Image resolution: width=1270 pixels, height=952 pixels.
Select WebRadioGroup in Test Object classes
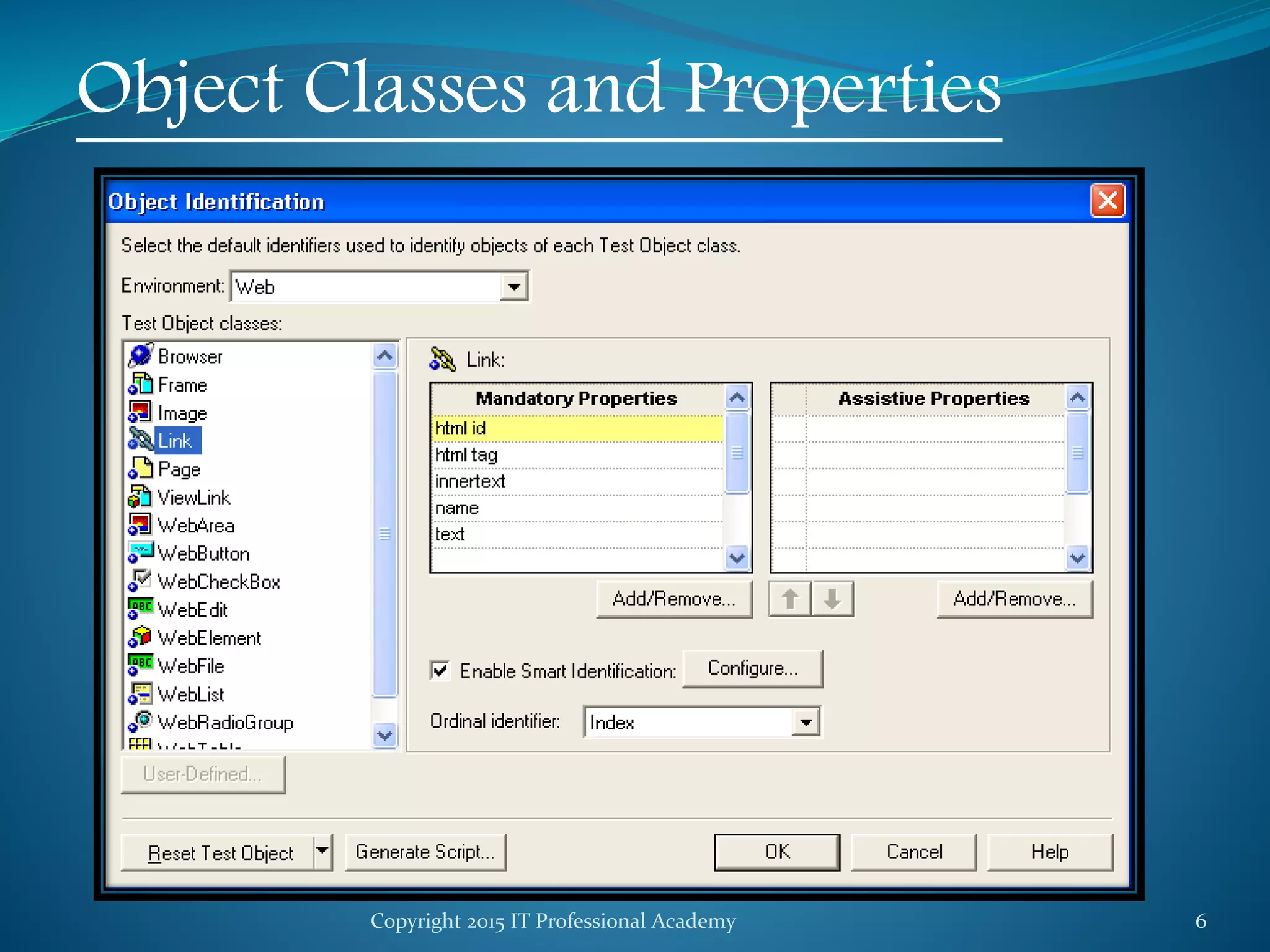[x=225, y=723]
